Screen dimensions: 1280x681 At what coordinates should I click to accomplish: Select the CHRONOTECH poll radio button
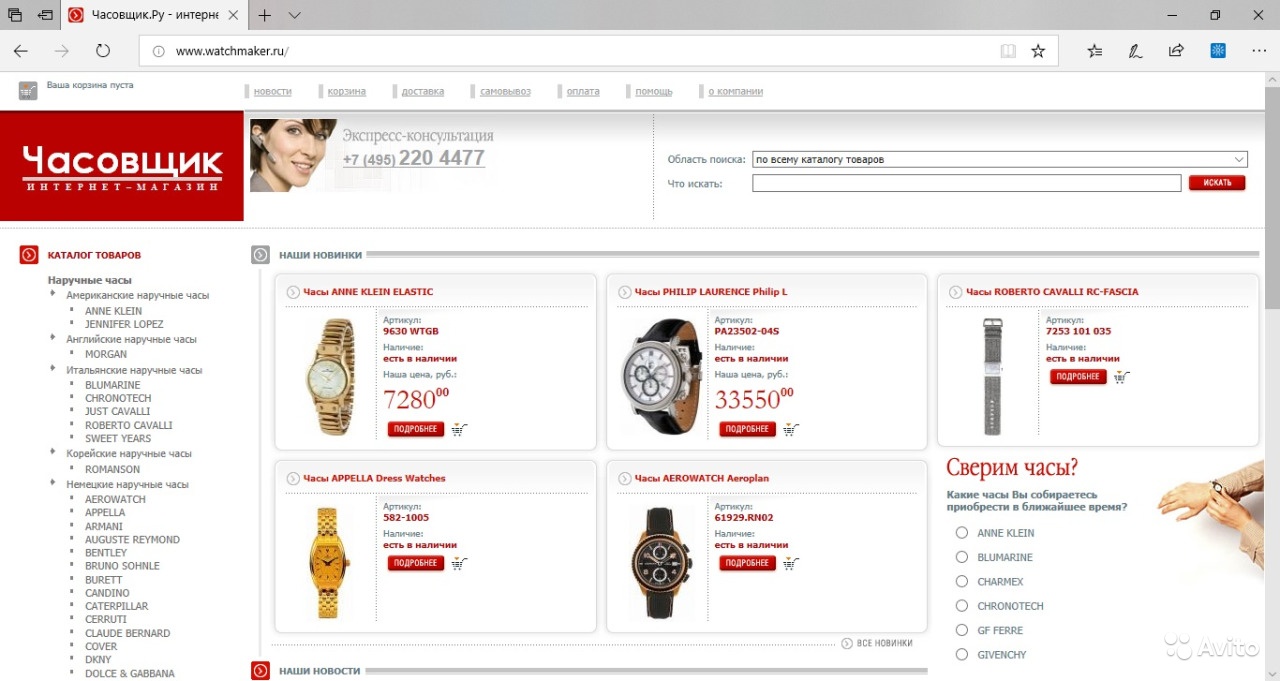tap(962, 606)
